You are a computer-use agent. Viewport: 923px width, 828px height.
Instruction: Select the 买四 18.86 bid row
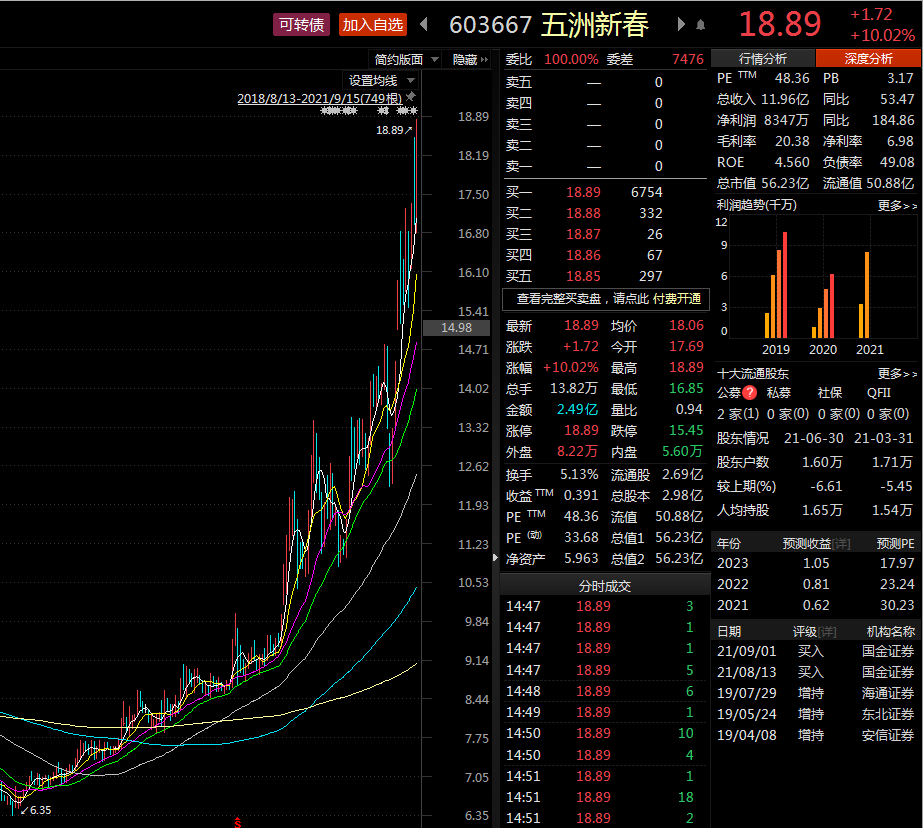coord(605,255)
